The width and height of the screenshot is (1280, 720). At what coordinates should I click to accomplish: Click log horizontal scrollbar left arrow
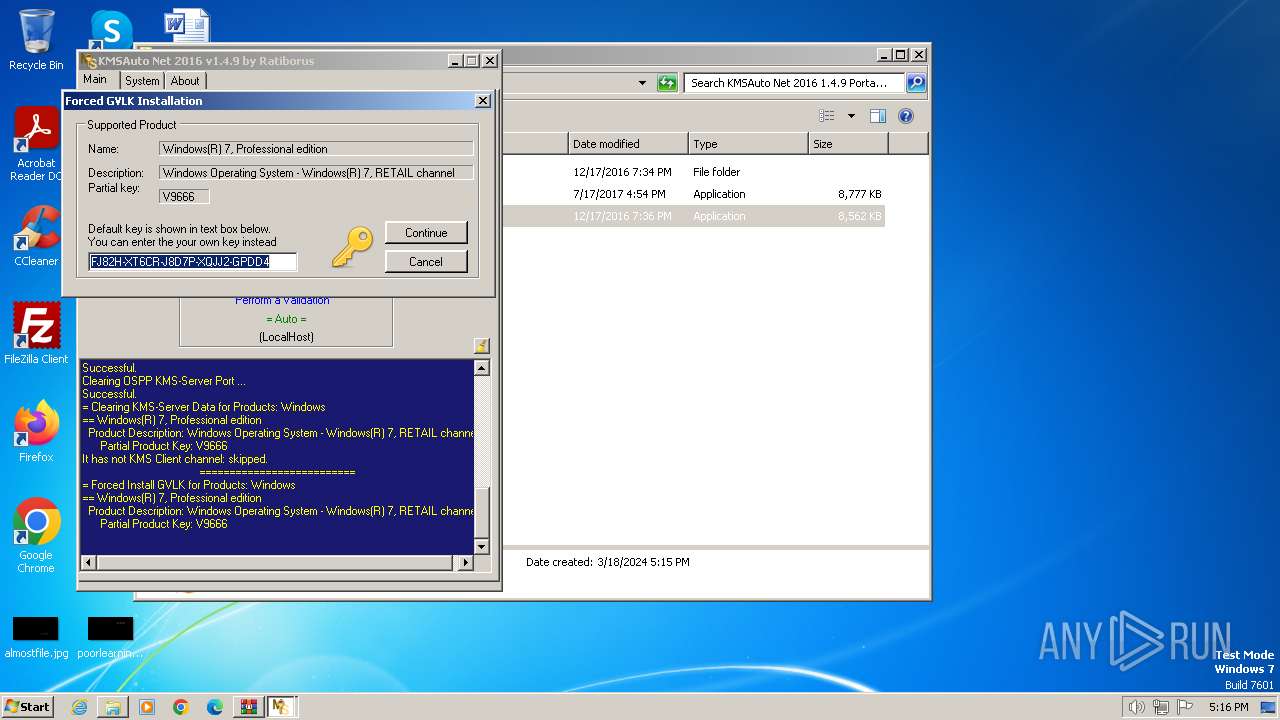click(x=88, y=563)
